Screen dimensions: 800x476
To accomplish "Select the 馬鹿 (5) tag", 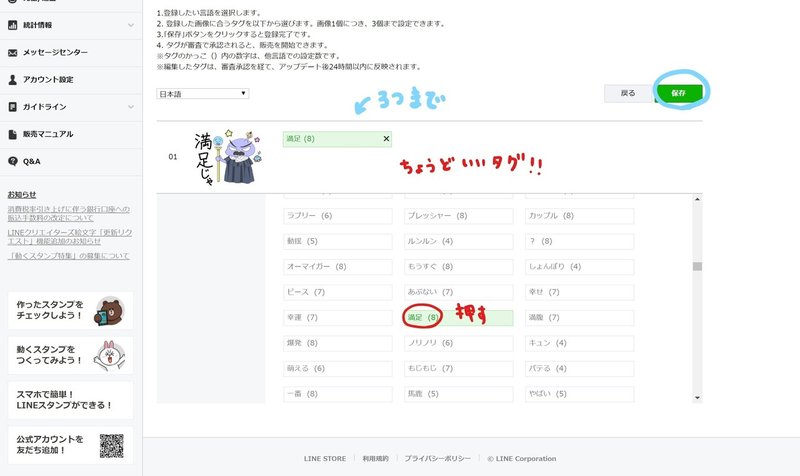I will pos(459,394).
